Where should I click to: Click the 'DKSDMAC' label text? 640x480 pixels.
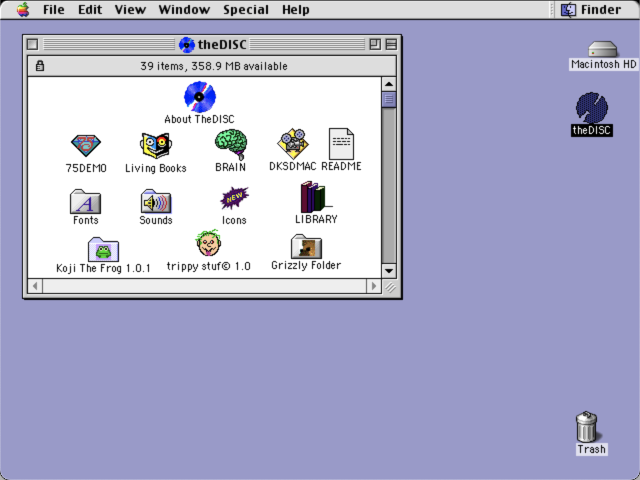click(x=293, y=166)
